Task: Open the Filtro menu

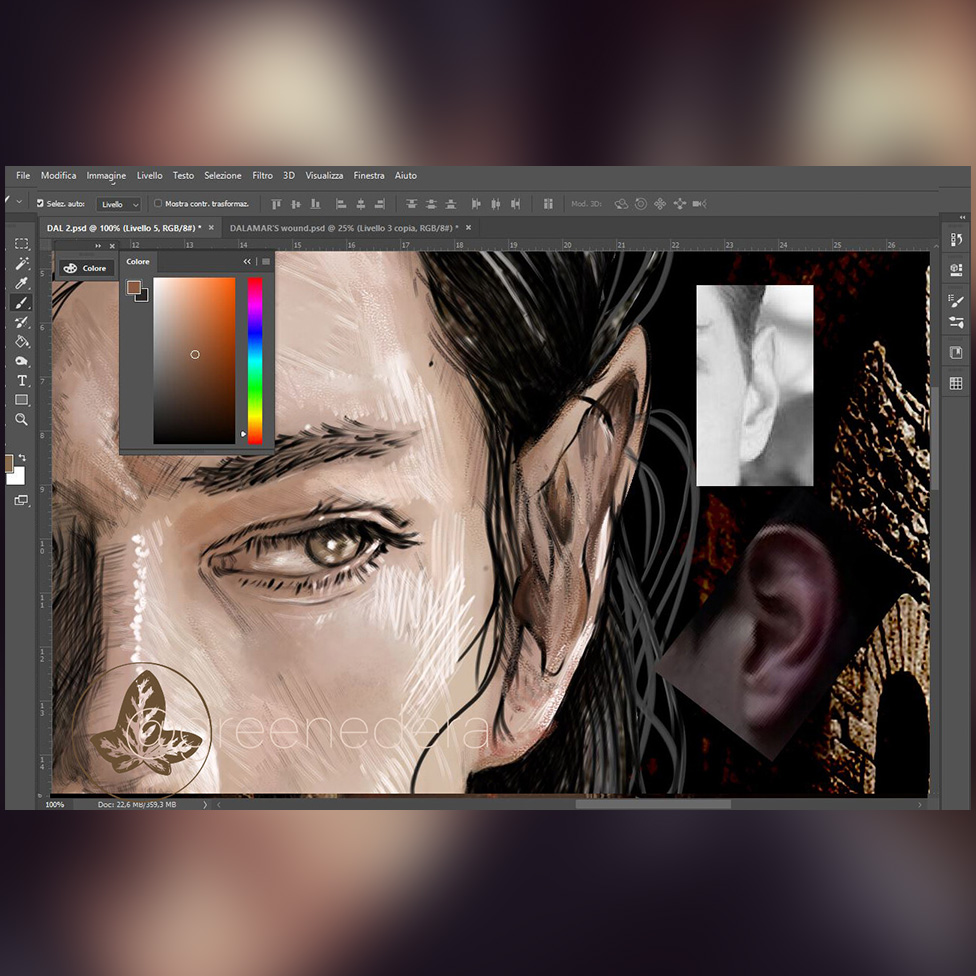Action: pos(262,176)
